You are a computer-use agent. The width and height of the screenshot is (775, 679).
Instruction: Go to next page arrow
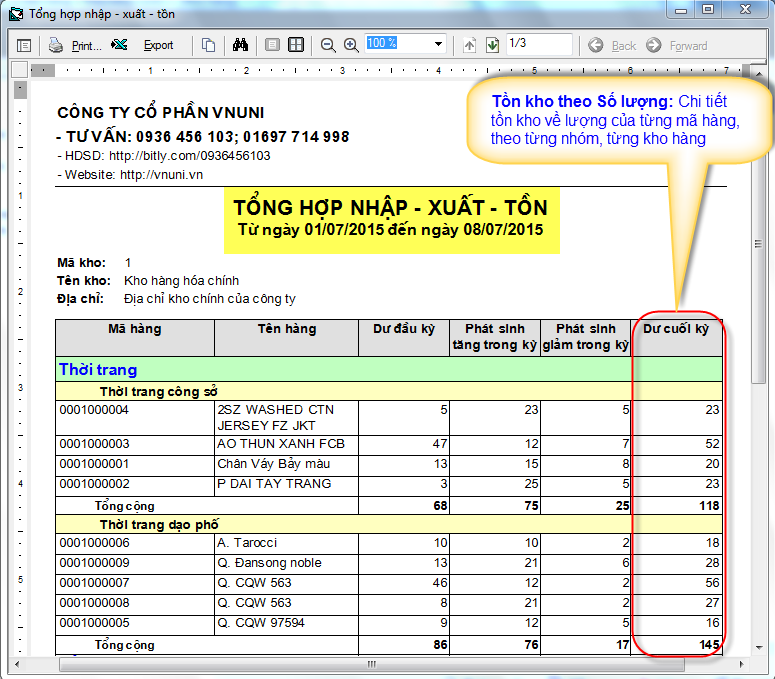[x=492, y=45]
